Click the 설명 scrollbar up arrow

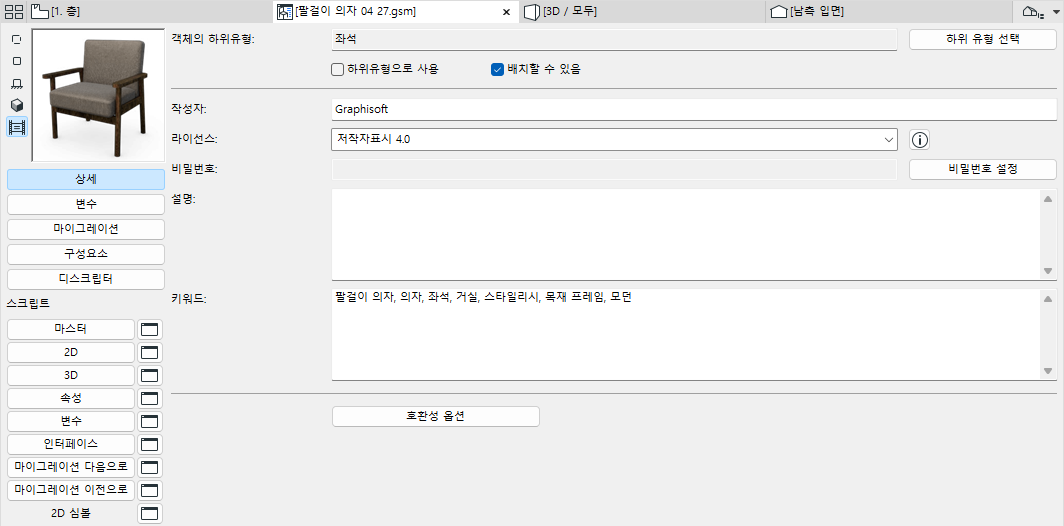(1048, 198)
